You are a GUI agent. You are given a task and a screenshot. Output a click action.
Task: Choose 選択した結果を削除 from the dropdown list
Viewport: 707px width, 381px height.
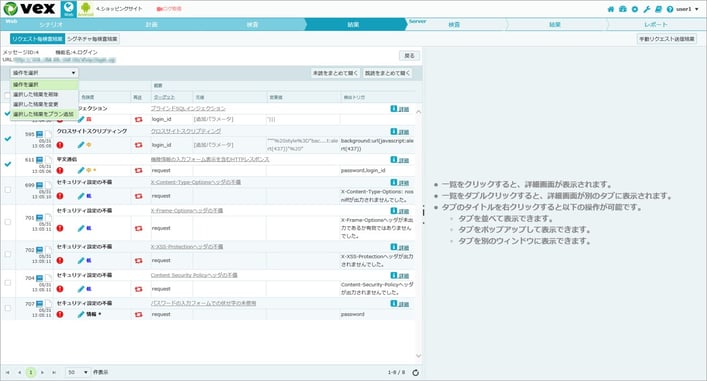click(44, 95)
